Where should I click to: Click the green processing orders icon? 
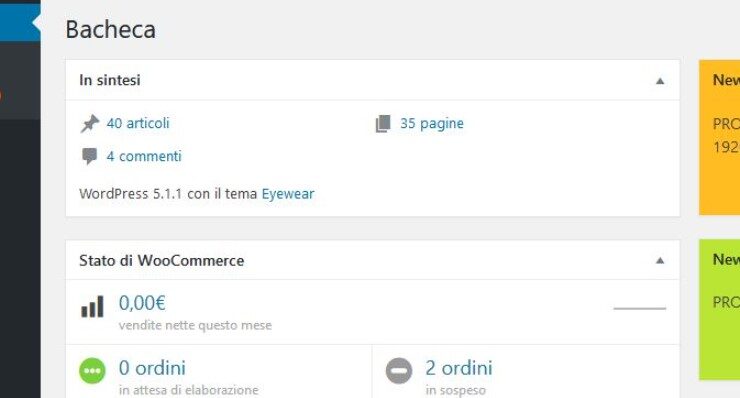click(92, 371)
